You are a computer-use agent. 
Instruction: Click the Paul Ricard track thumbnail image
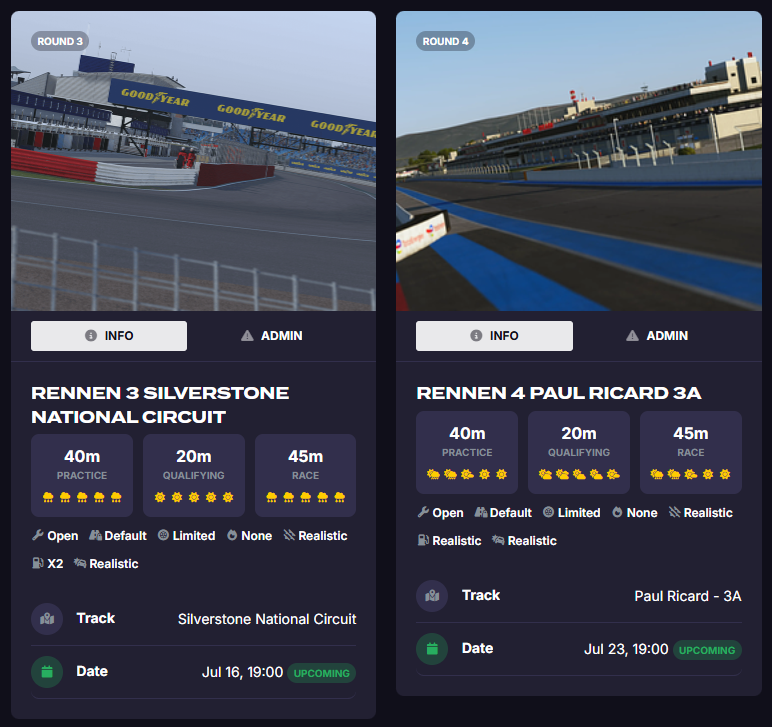[579, 161]
